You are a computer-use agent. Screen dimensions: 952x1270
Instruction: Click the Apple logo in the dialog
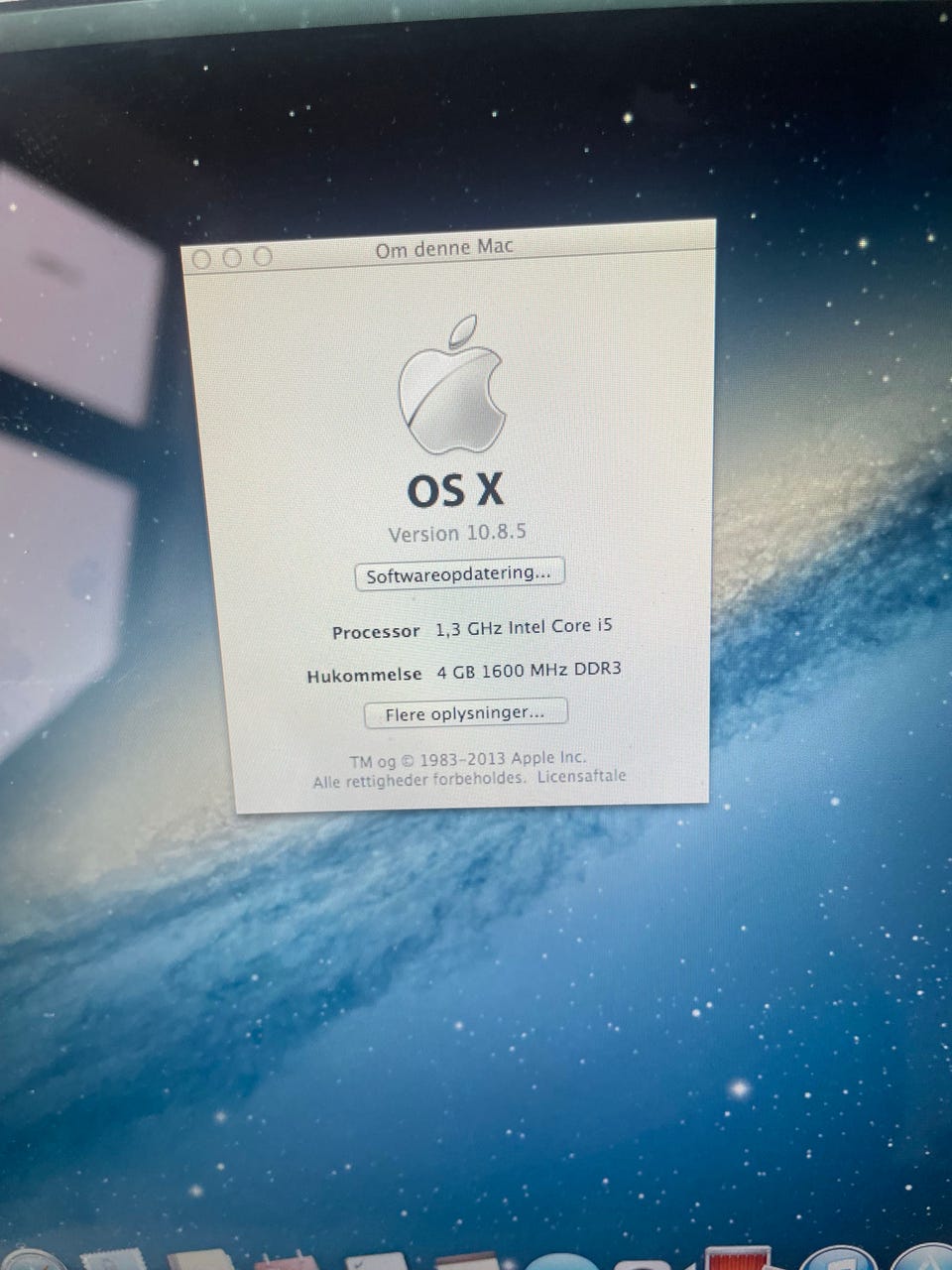click(452, 386)
